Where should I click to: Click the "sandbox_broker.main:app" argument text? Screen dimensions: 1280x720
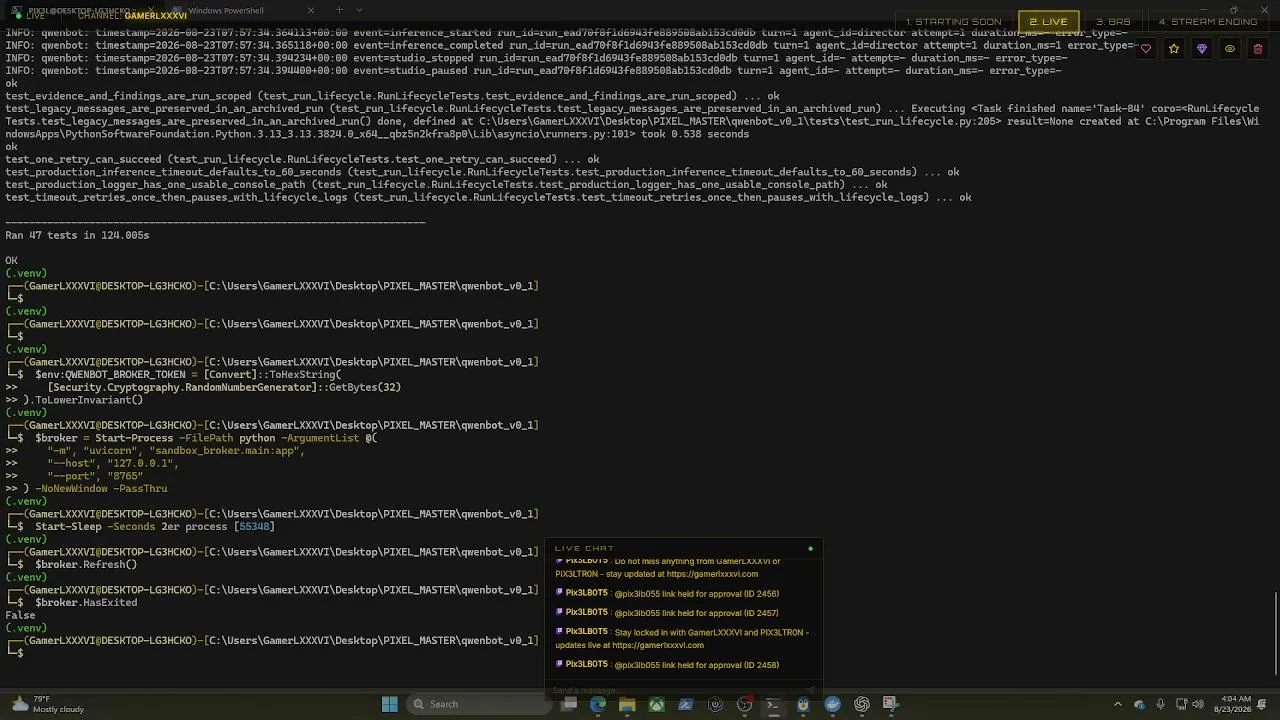coord(222,451)
